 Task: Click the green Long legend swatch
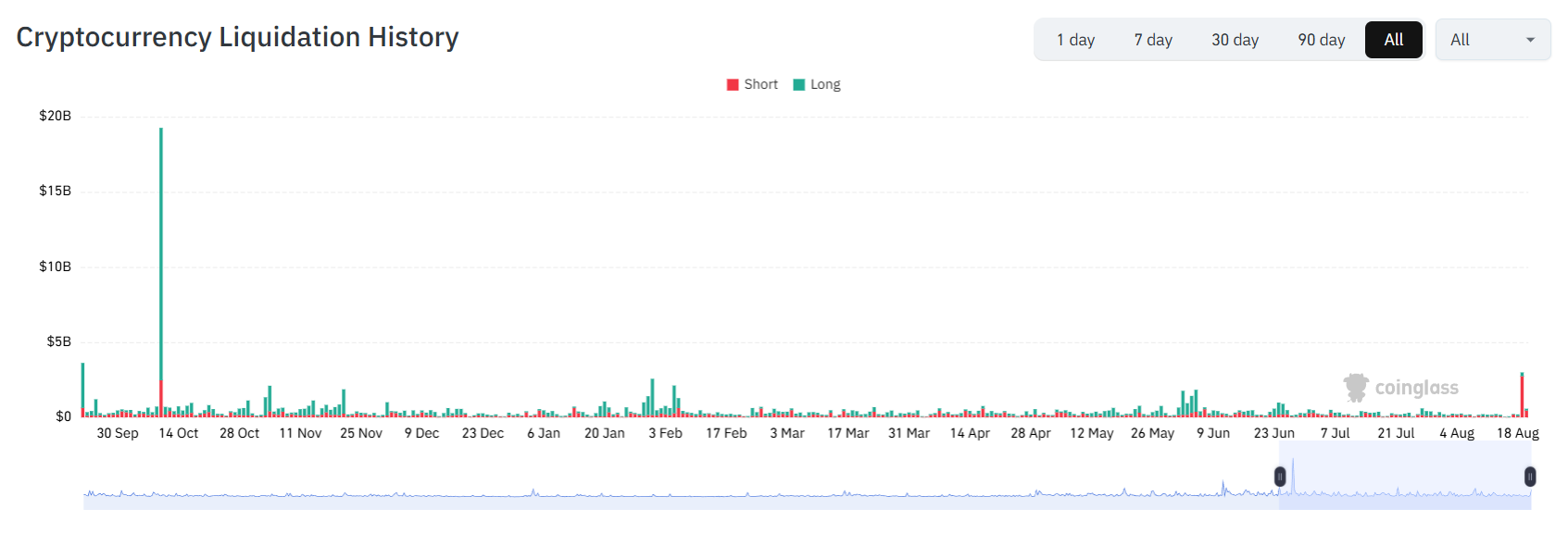click(798, 84)
